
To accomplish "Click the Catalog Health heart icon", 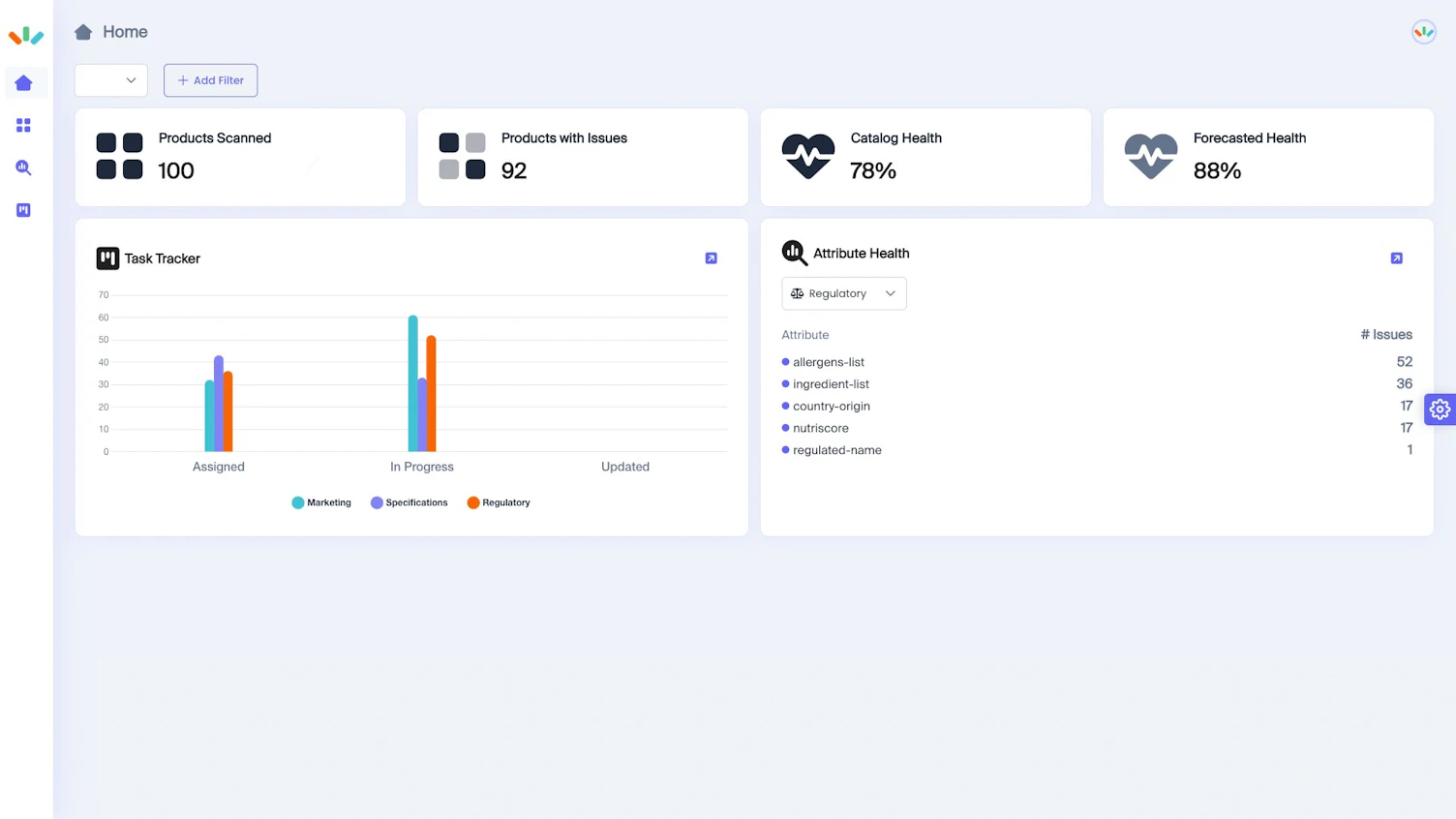I will (x=808, y=156).
